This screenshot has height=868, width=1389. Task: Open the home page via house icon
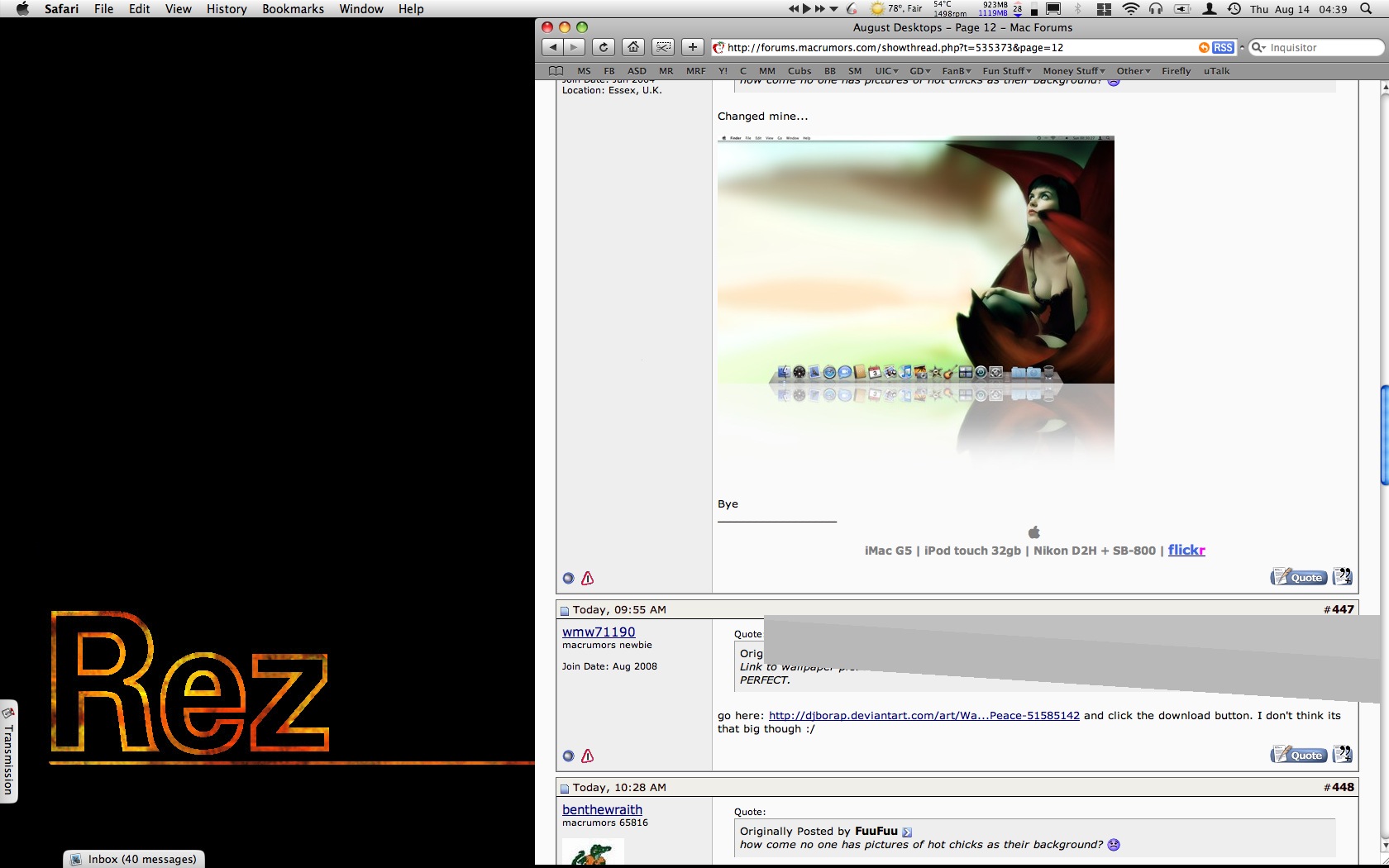[633, 47]
